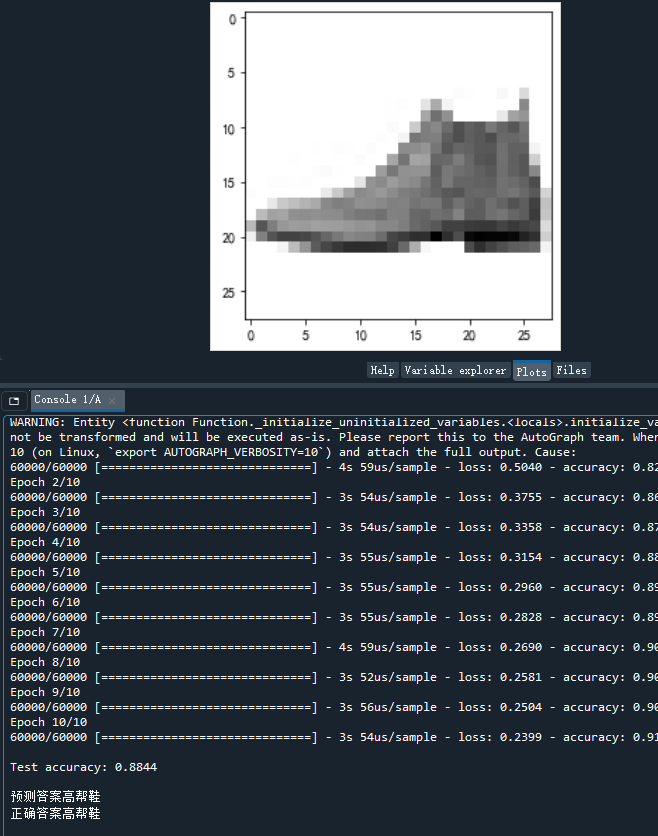
Task: Click the loss: 0.2690 value
Action: (x=500, y=647)
